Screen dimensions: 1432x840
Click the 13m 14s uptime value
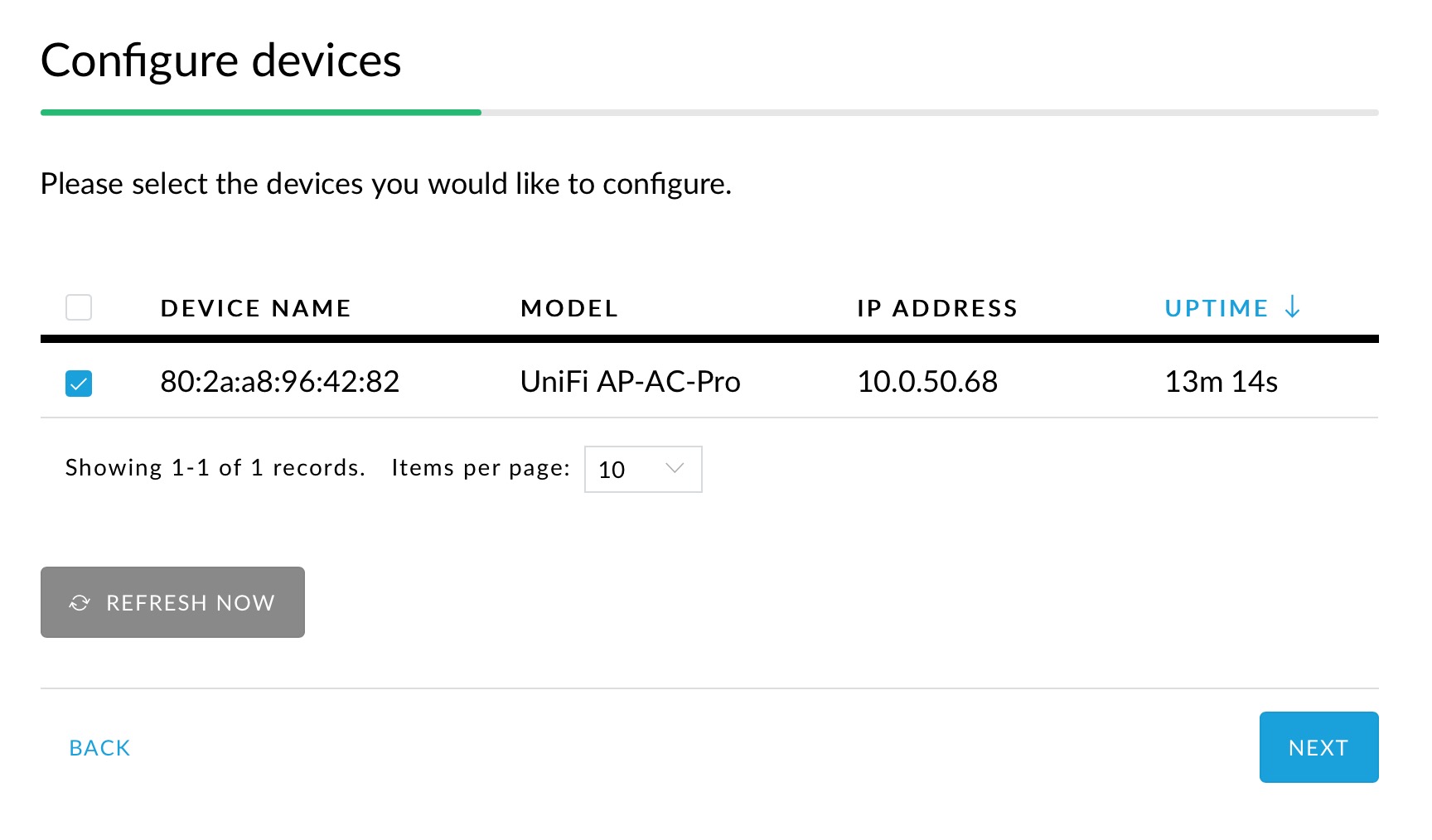[1221, 382]
